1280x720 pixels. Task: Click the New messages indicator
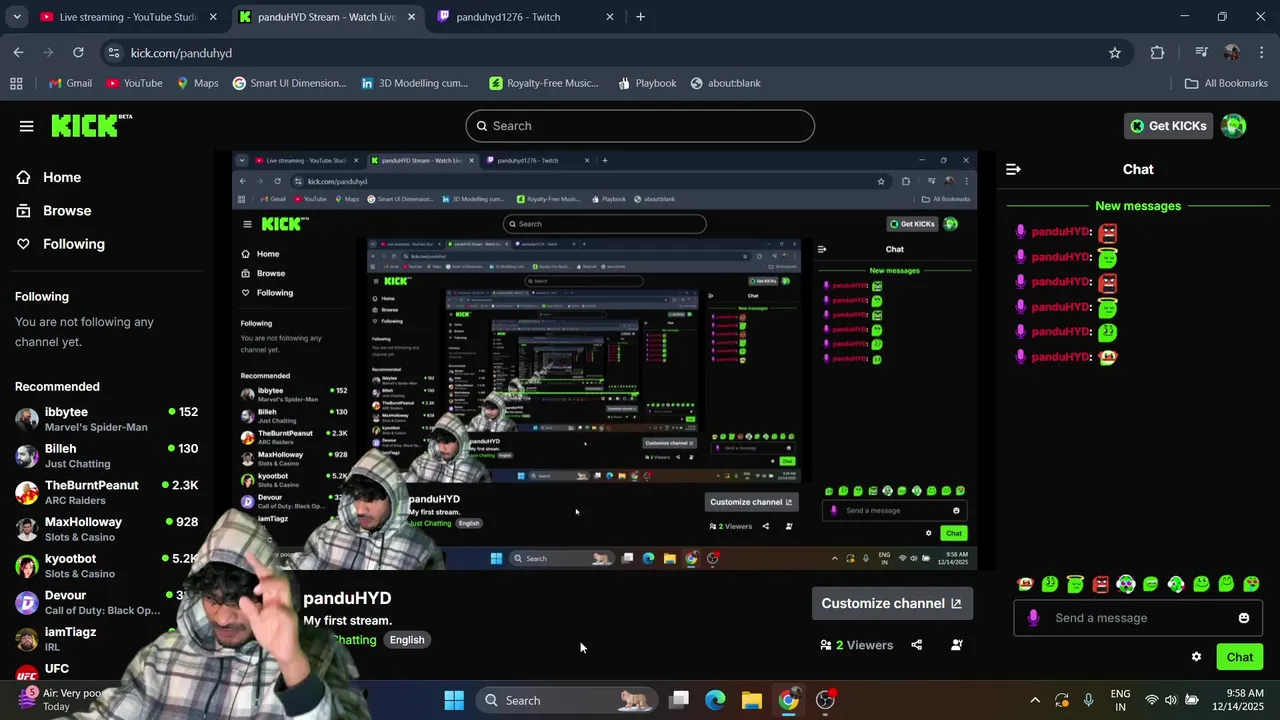click(1138, 206)
